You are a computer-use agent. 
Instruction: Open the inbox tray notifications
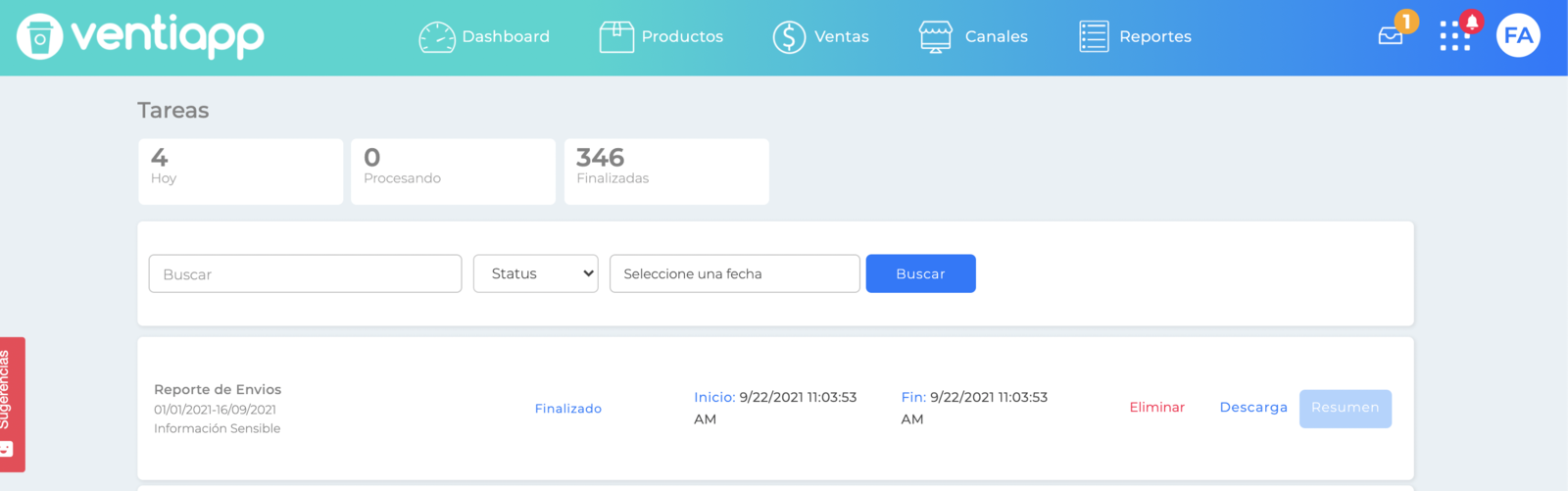(1391, 35)
